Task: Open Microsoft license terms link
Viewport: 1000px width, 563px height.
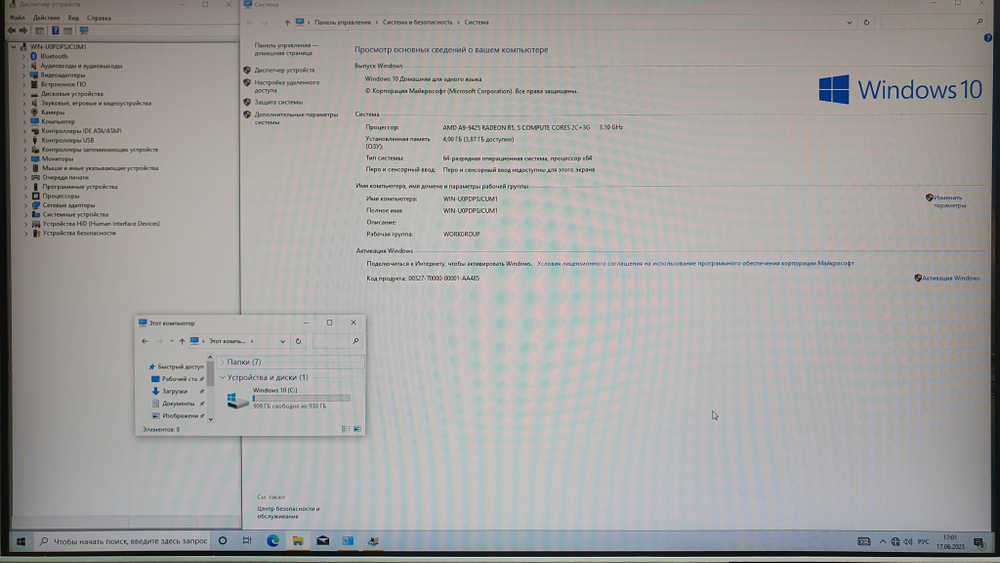Action: (x=695, y=263)
